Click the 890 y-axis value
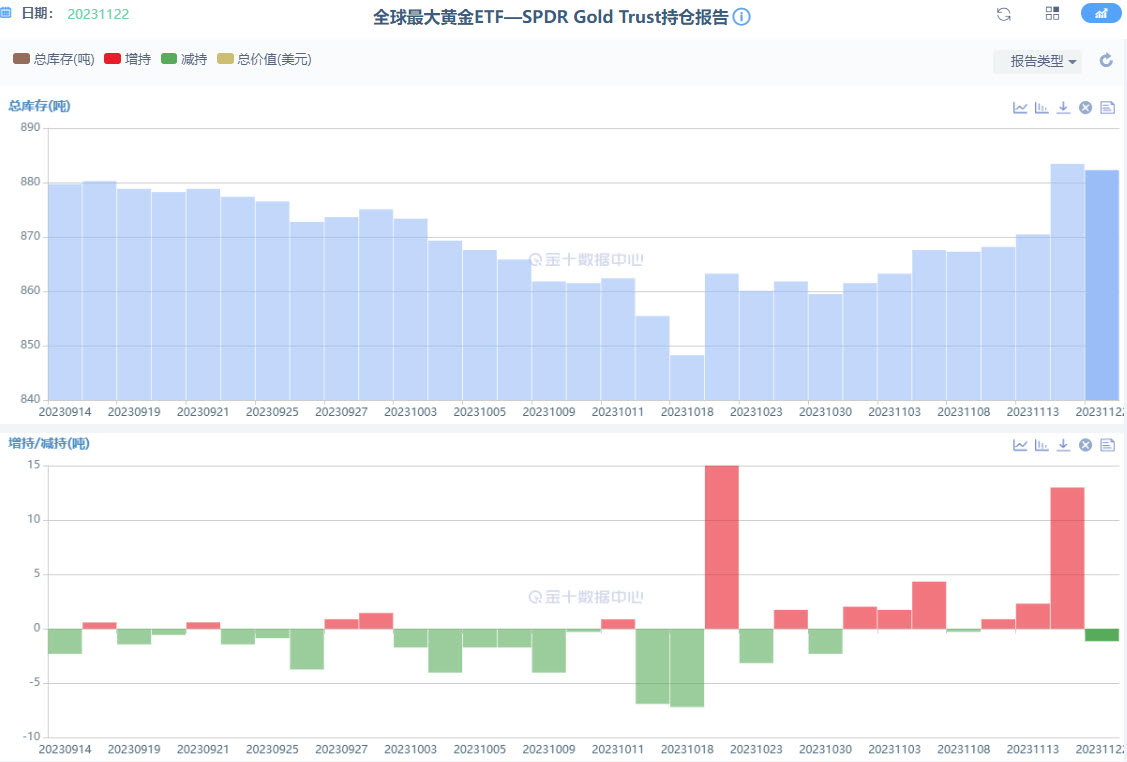This screenshot has height=762, width=1127. click(x=30, y=127)
